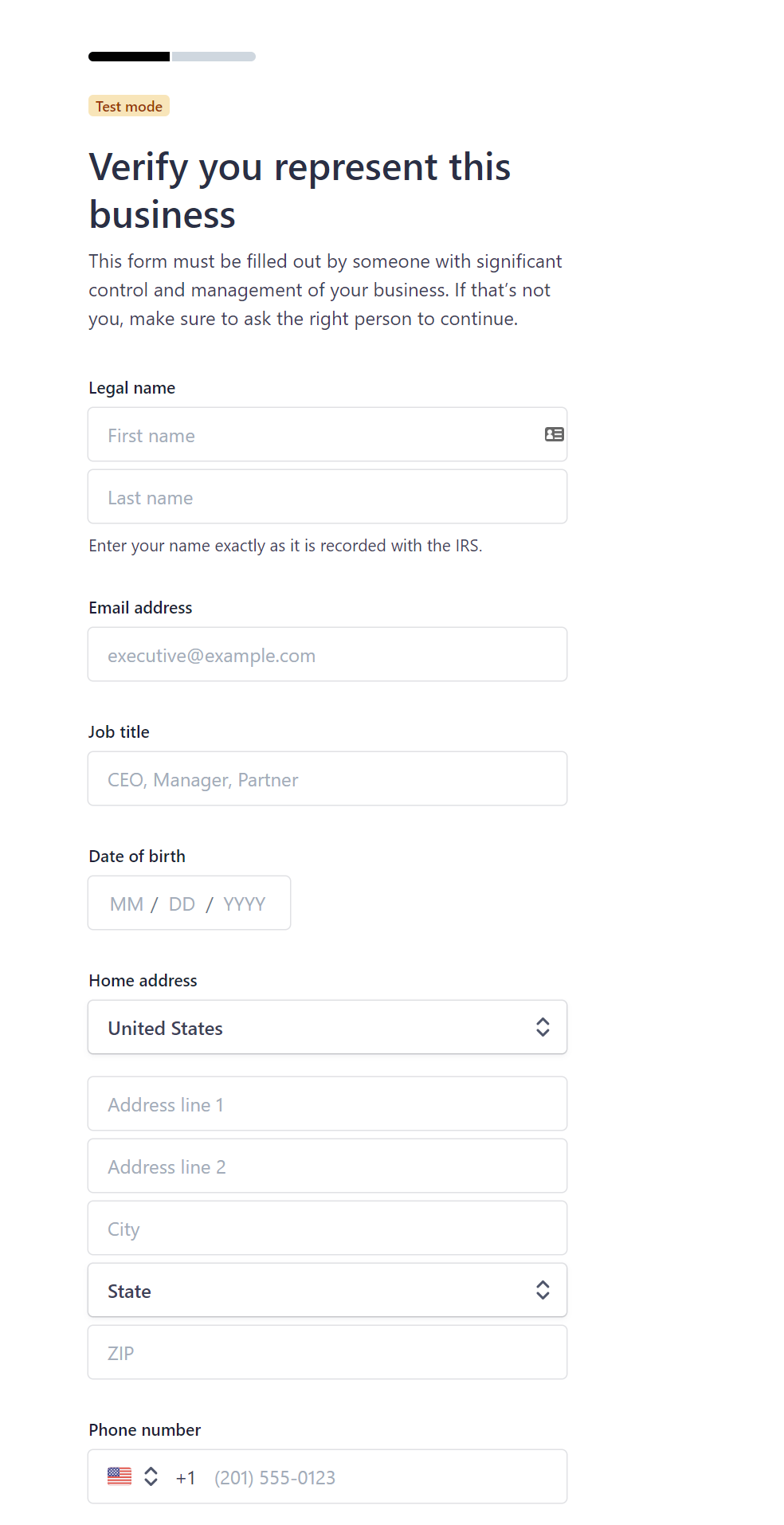Click the State dropdown chevron arrows
The image size is (784, 1525).
[x=543, y=1290]
